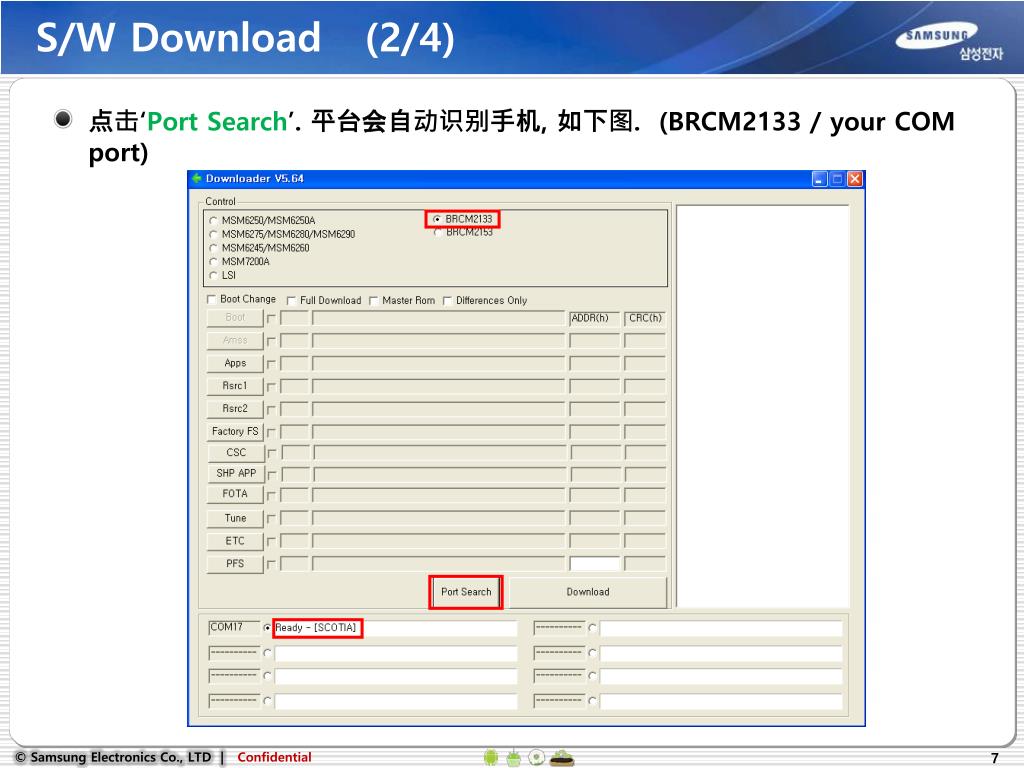This screenshot has width=1024, height=768.
Task: Click the log output panel
Action: click(763, 406)
